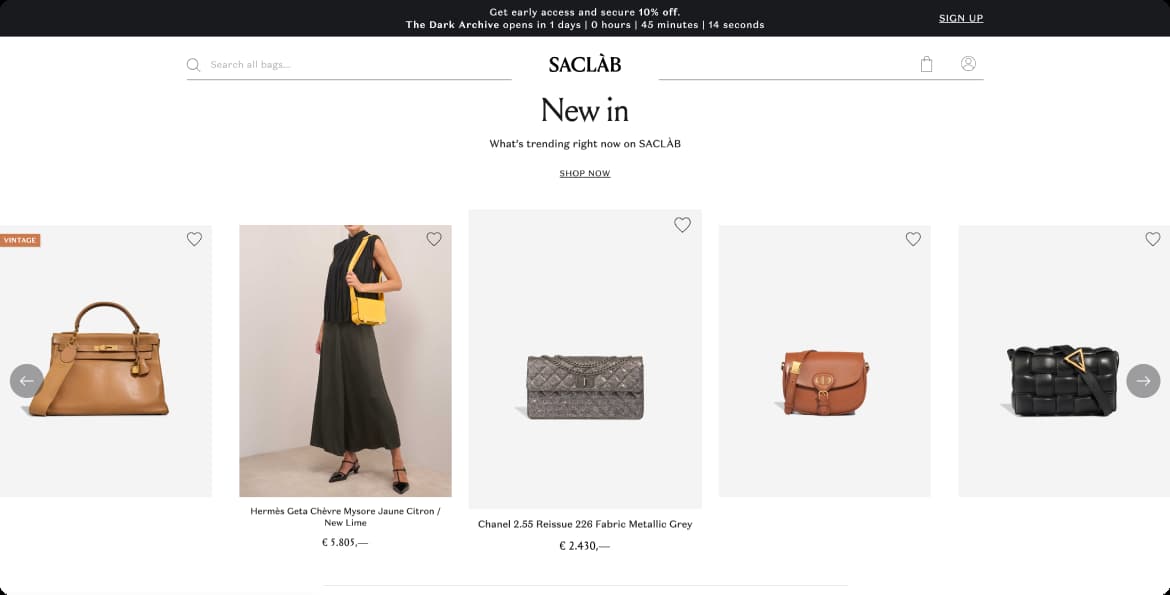The image size is (1170, 595).
Task: Go to homepage via SACLÀB logo
Action: coord(585,65)
